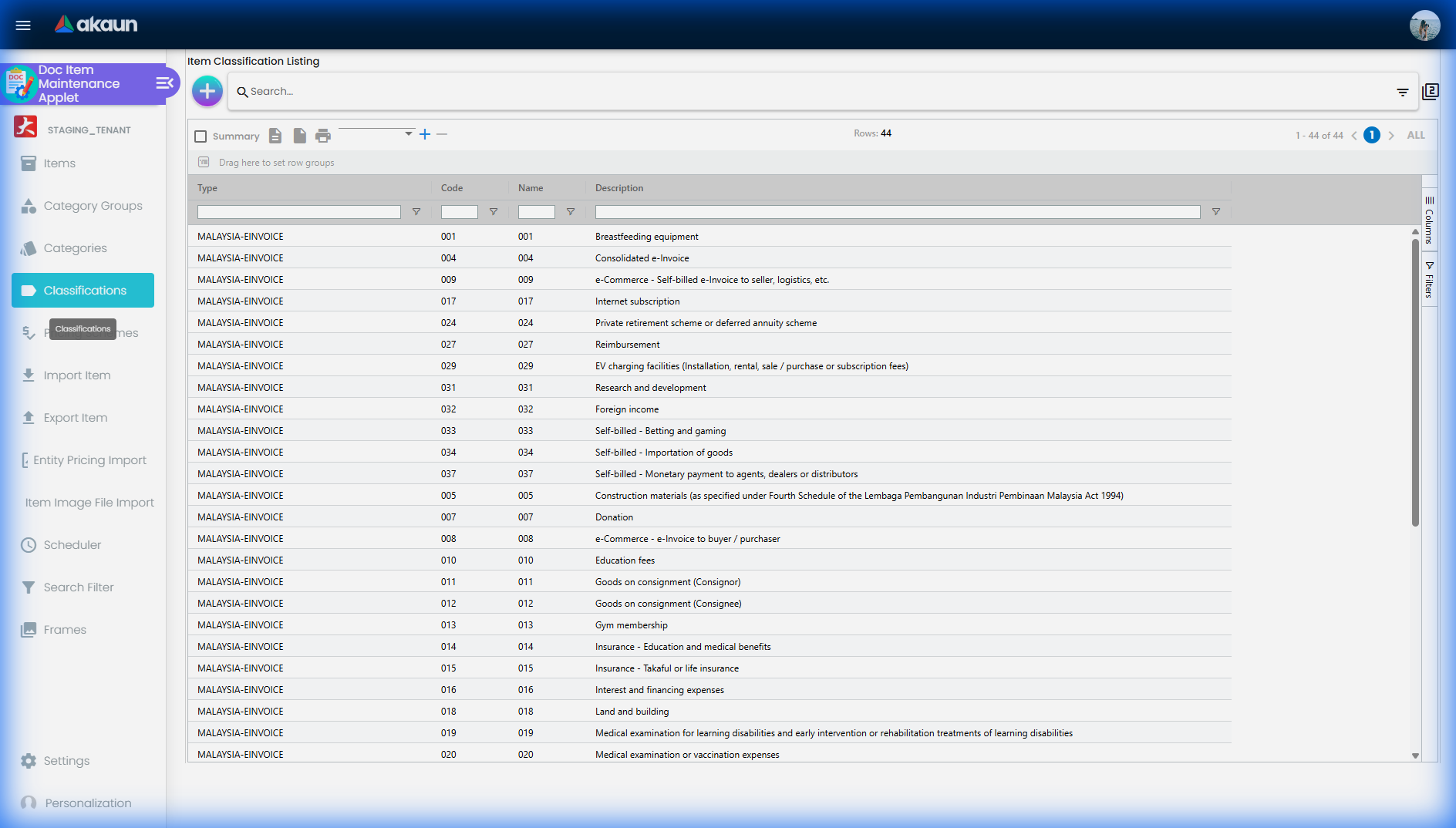Toggle the Summary checkbox
Image resolution: width=1456 pixels, height=828 pixels.
coord(201,136)
